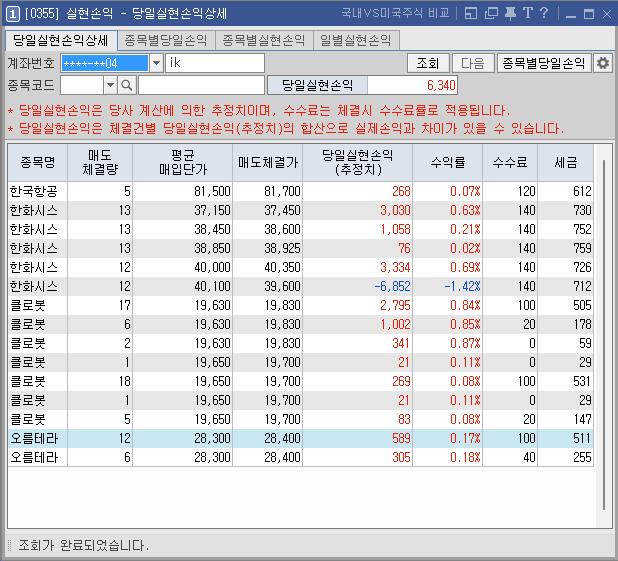This screenshot has height=561, width=618.
Task: Click the 오름테라 profit value 305
Action: click(401, 457)
